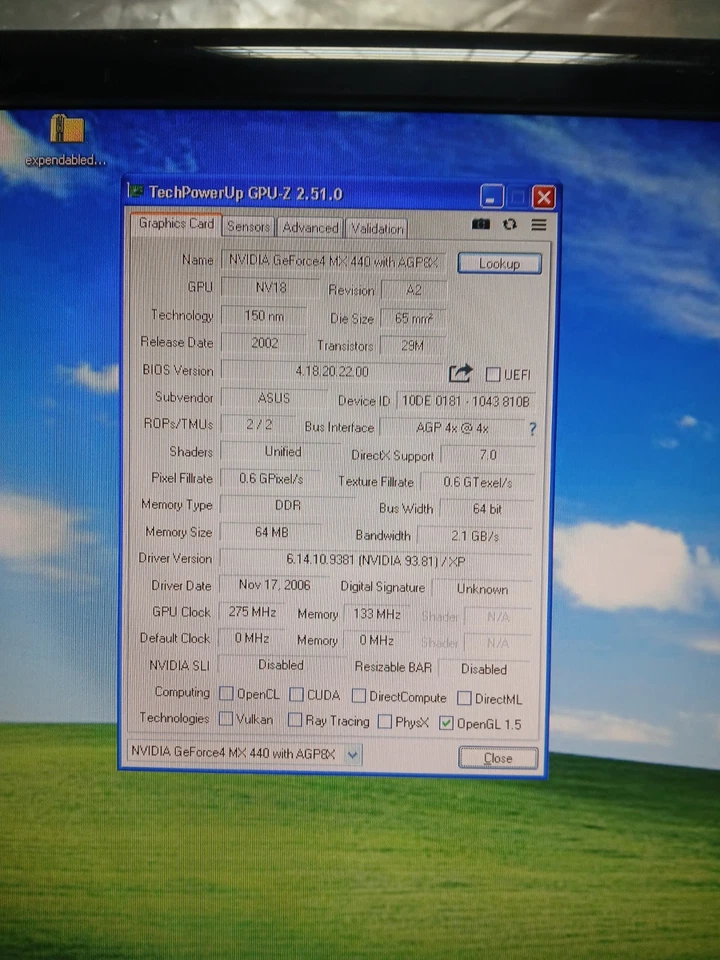Click the GPU field showing NV18
720x960 pixels.
(270, 287)
